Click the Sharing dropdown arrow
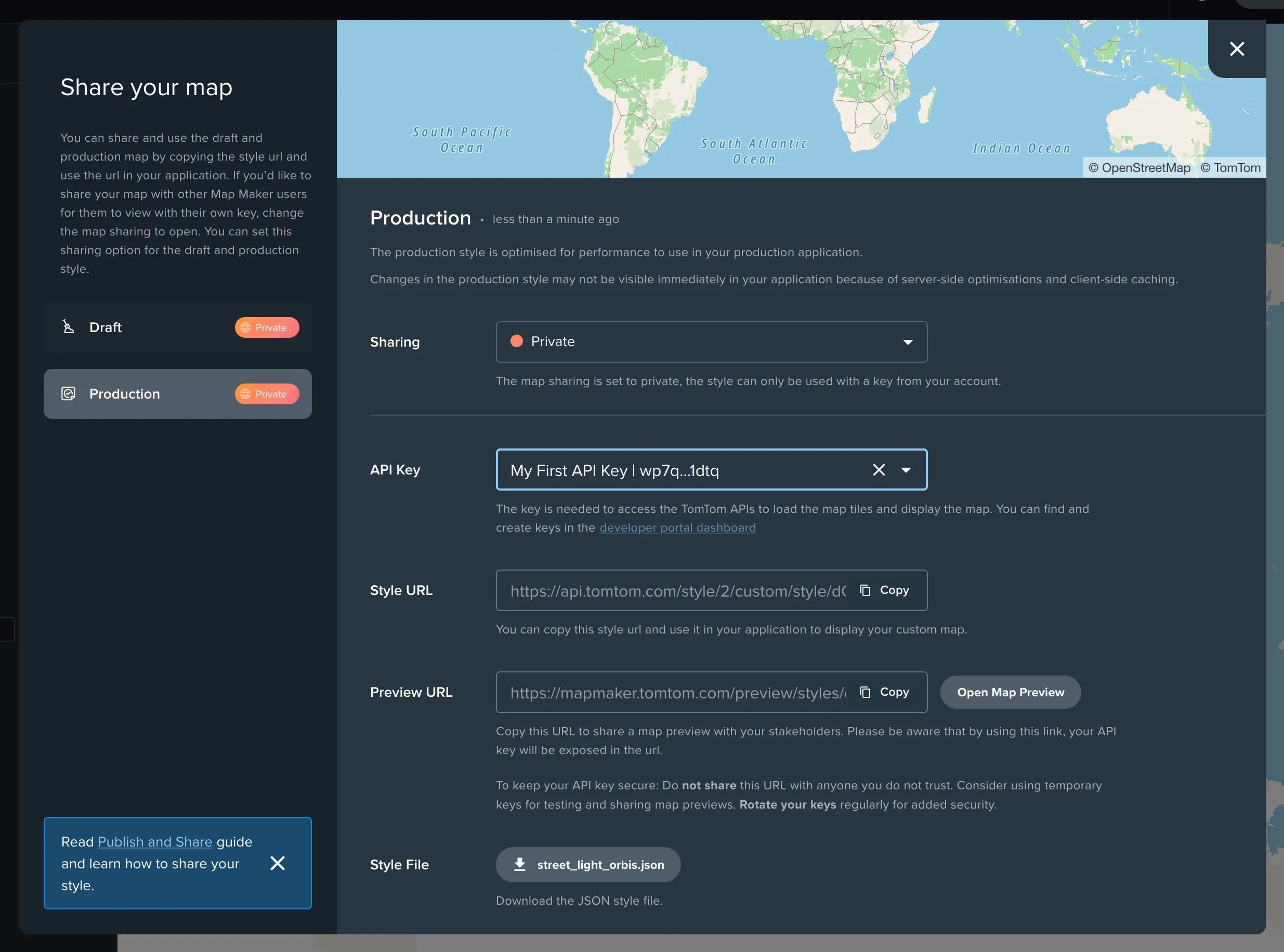 908,342
